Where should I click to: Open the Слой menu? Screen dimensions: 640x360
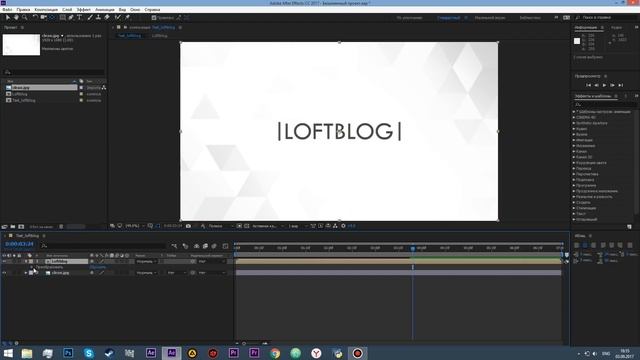67,9
